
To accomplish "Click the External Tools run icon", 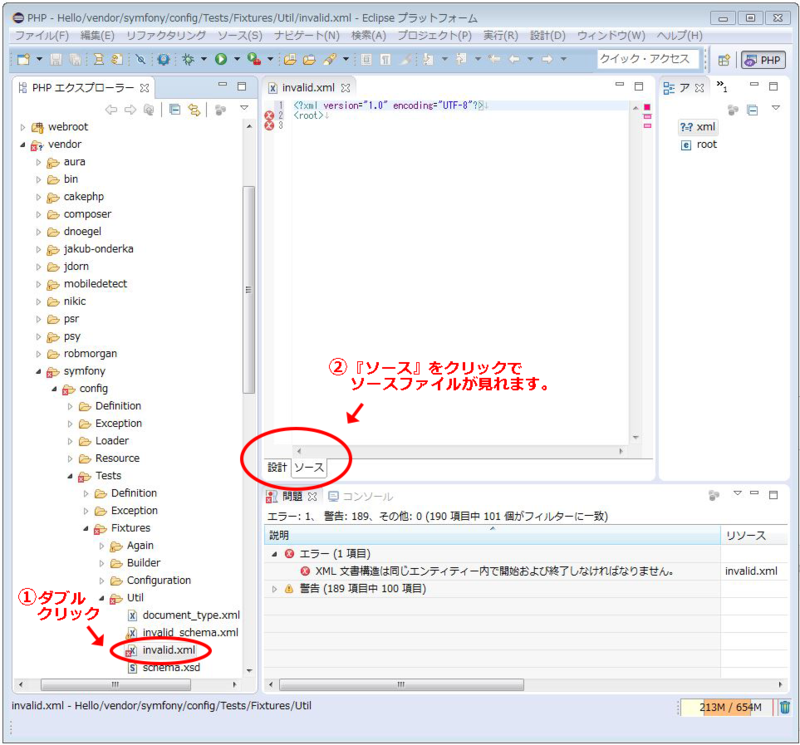I will 254,59.
